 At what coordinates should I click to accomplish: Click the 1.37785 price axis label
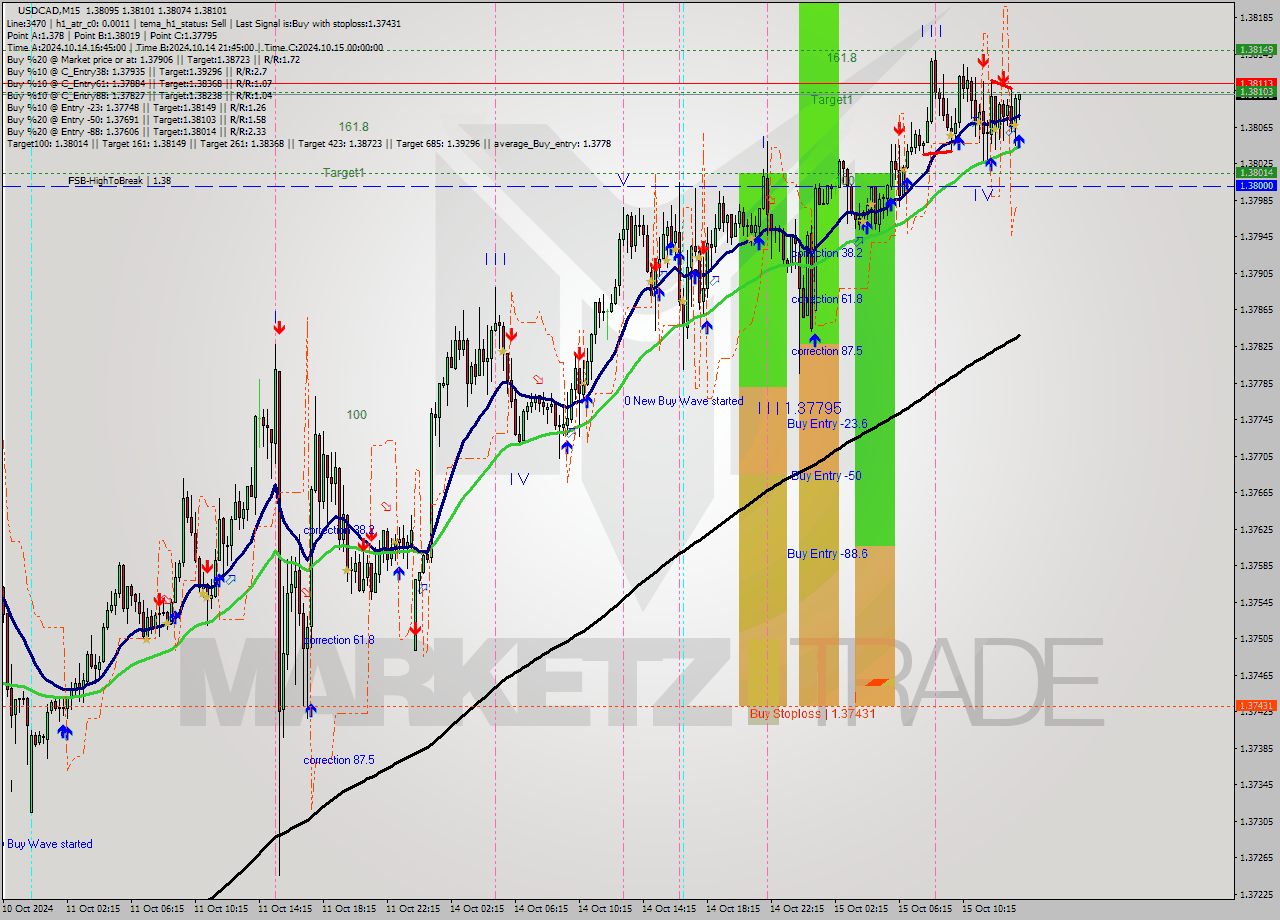coord(1255,383)
